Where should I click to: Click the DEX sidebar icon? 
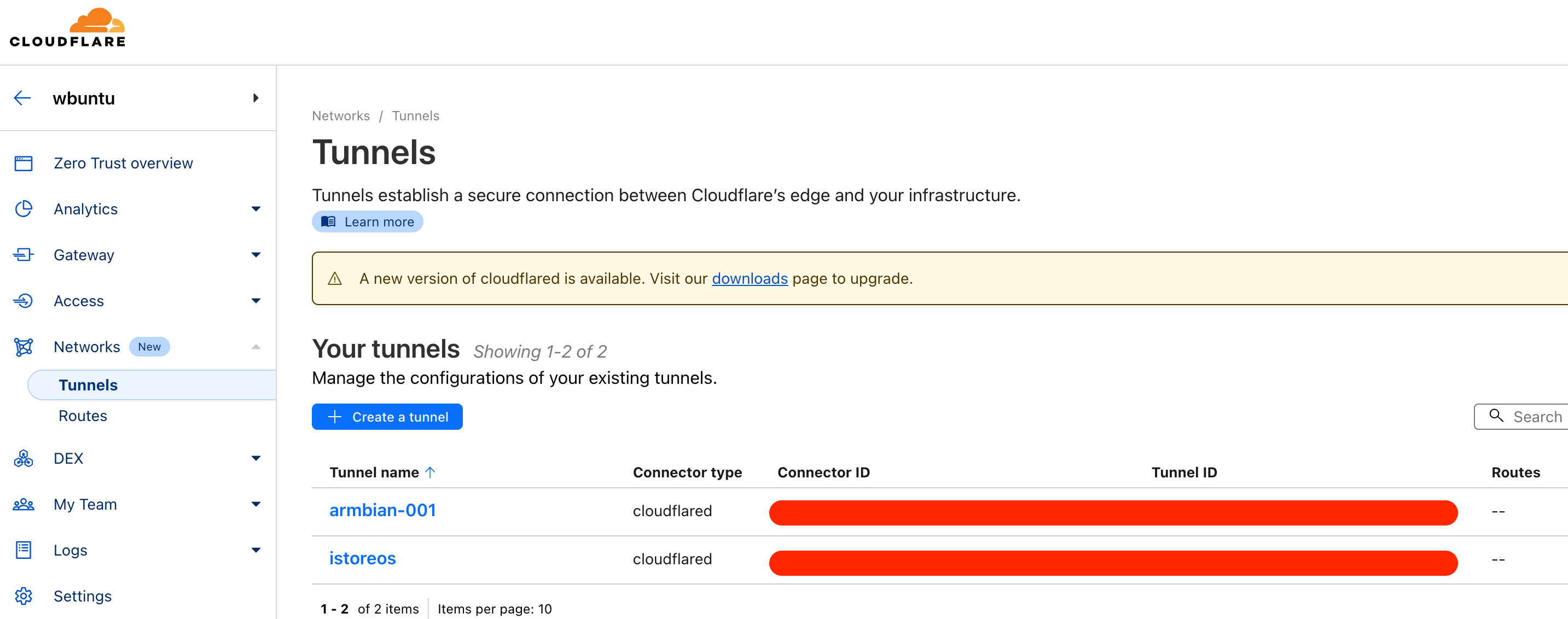point(24,458)
